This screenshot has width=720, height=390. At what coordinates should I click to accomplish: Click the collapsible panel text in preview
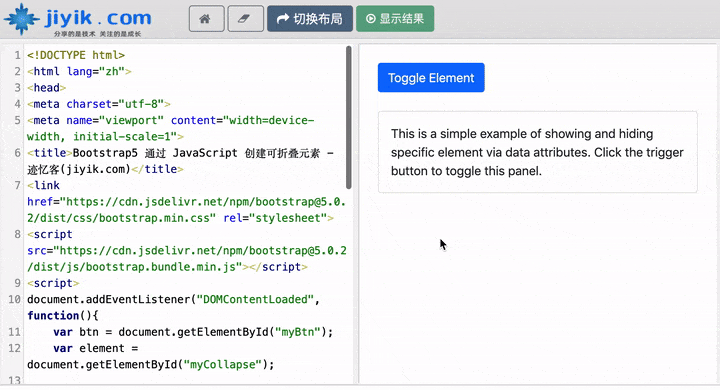[537, 152]
